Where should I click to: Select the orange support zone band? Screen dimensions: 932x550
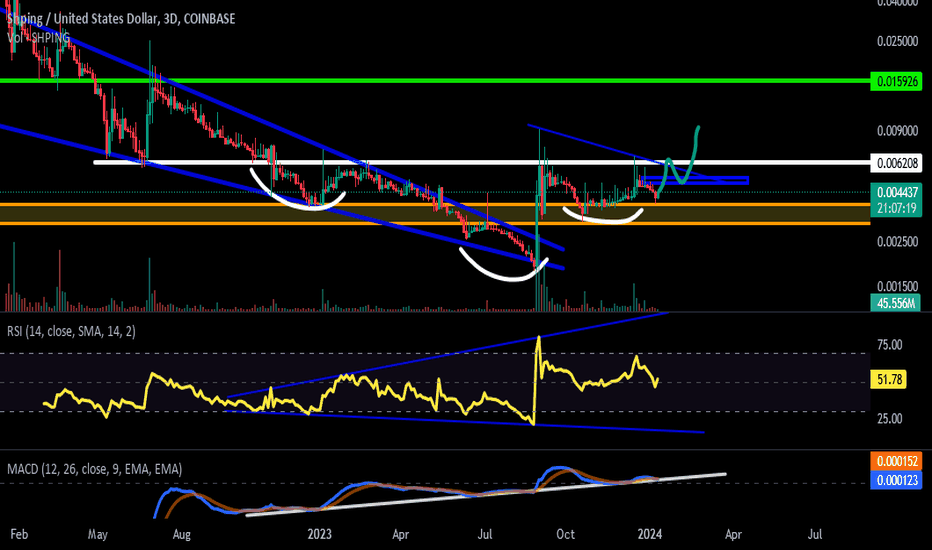pos(435,214)
